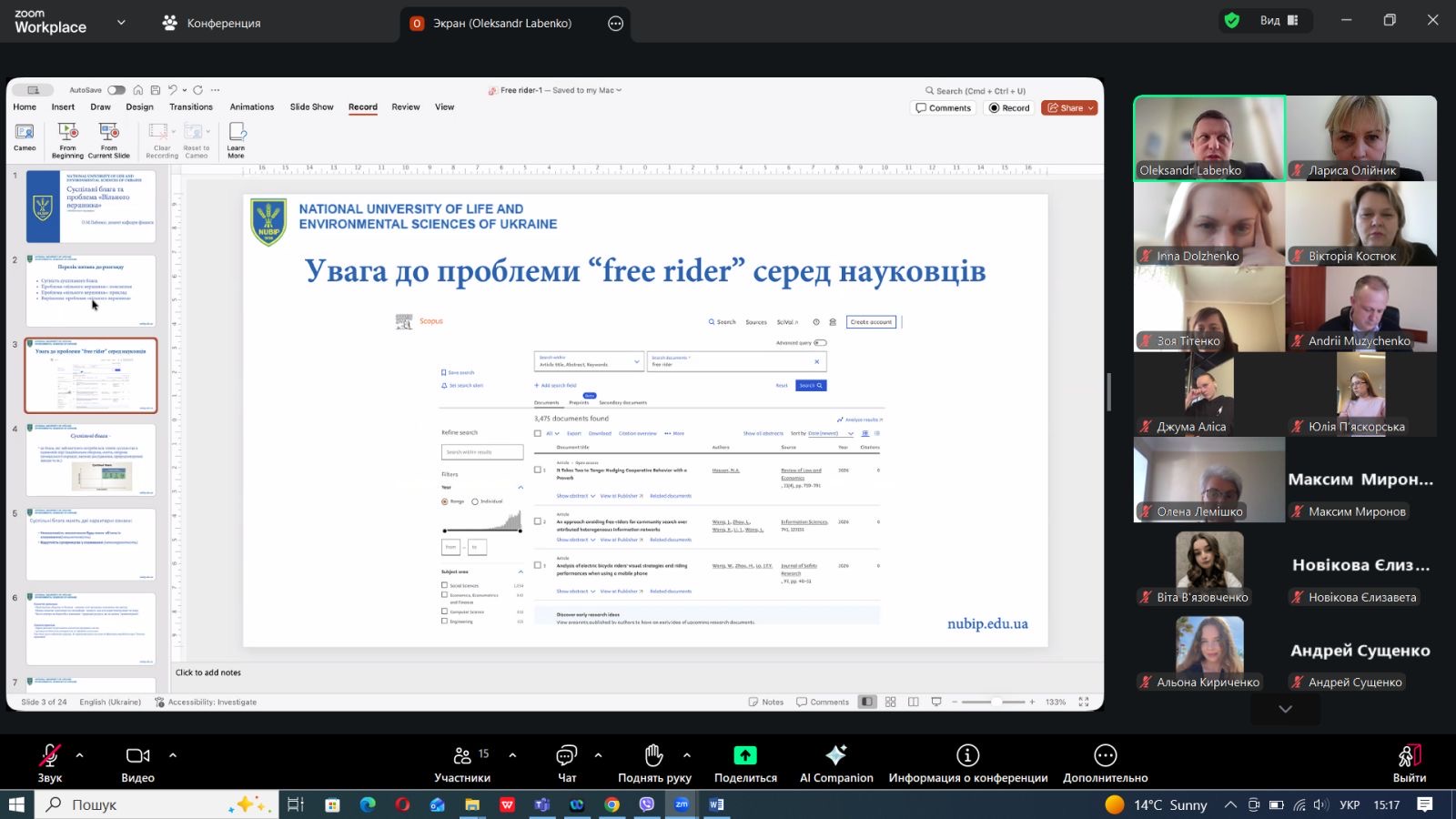Open Информация о конференции info icon
The image size is (1456, 819).
point(967,756)
